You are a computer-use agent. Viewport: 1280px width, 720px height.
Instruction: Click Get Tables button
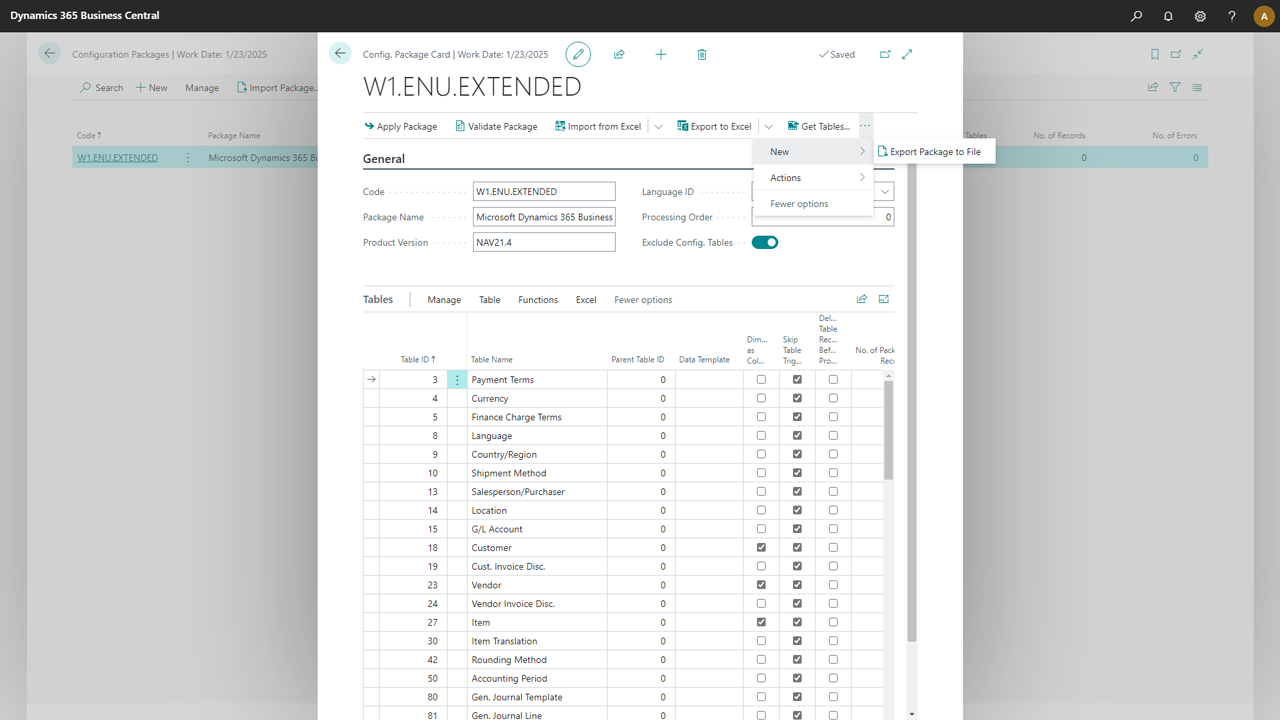click(818, 126)
